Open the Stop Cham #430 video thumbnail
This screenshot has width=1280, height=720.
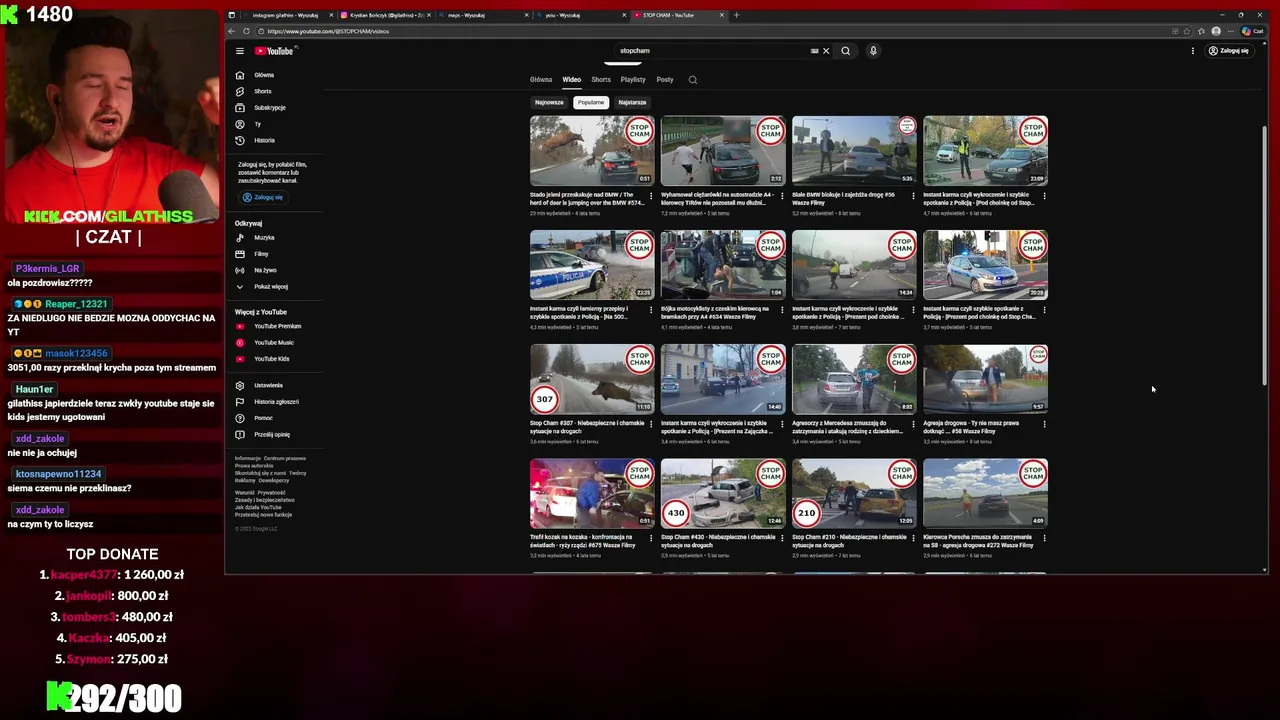point(723,493)
